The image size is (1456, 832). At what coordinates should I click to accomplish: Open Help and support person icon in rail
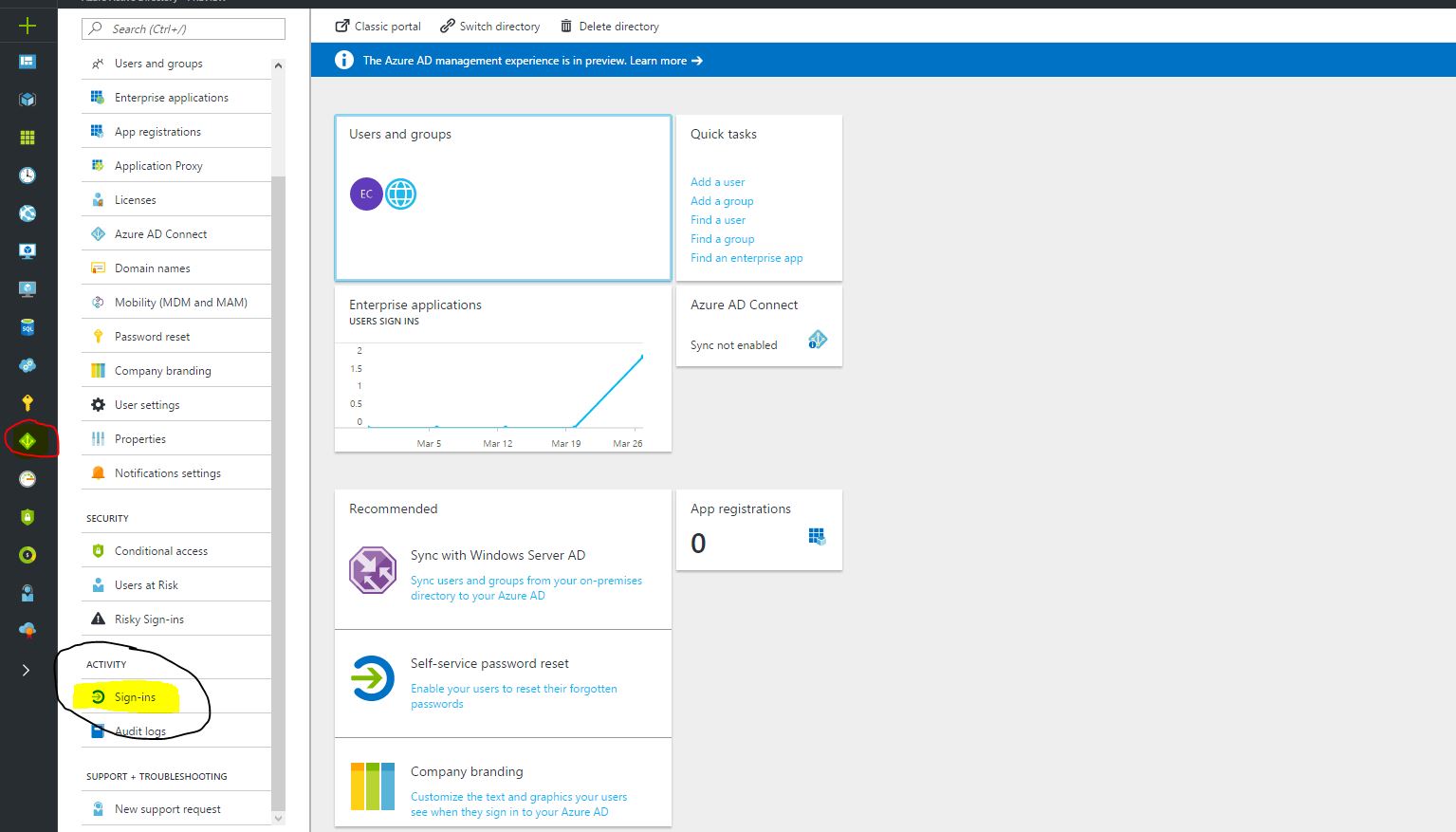[x=28, y=594]
